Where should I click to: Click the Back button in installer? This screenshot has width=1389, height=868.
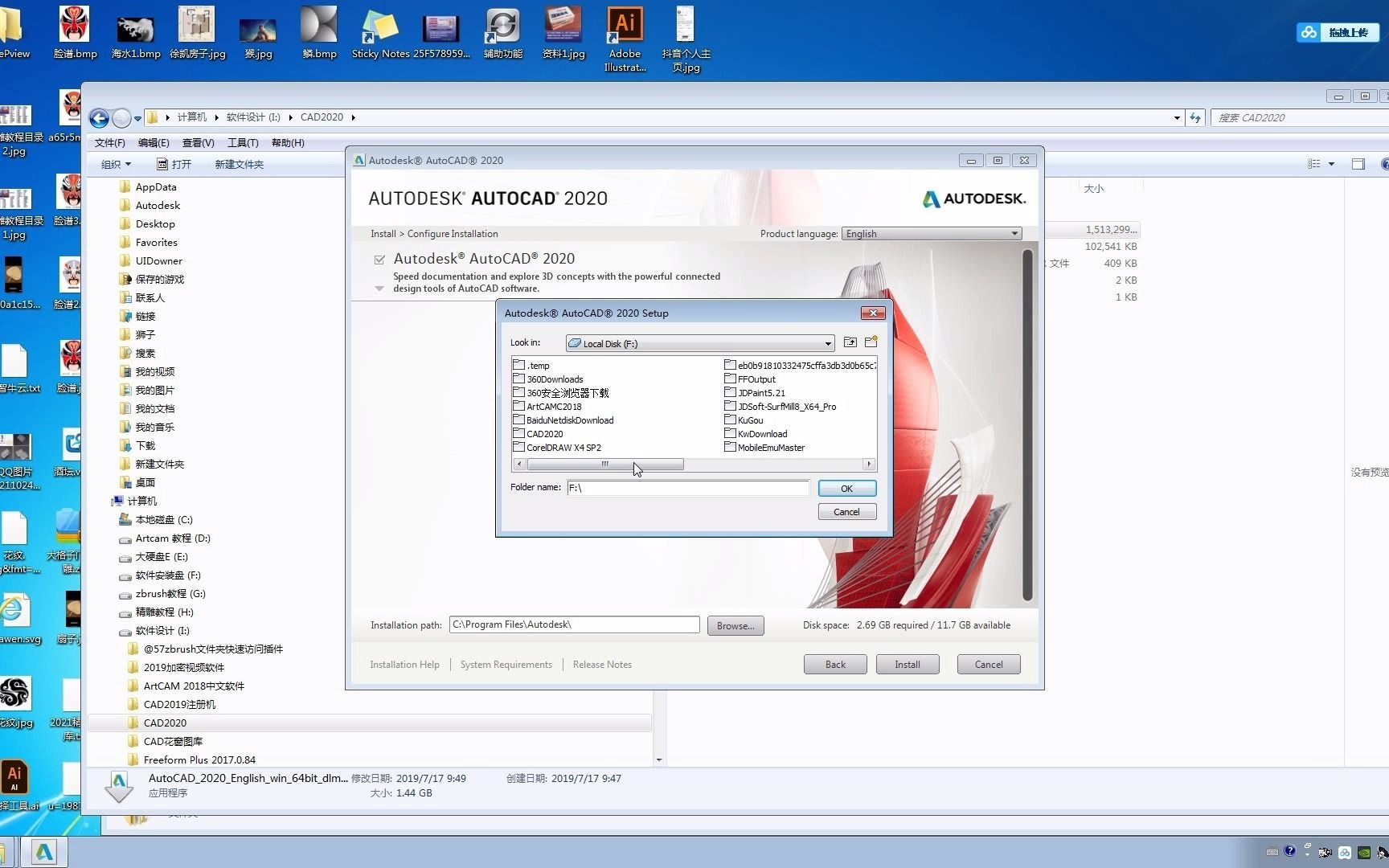[835, 665]
